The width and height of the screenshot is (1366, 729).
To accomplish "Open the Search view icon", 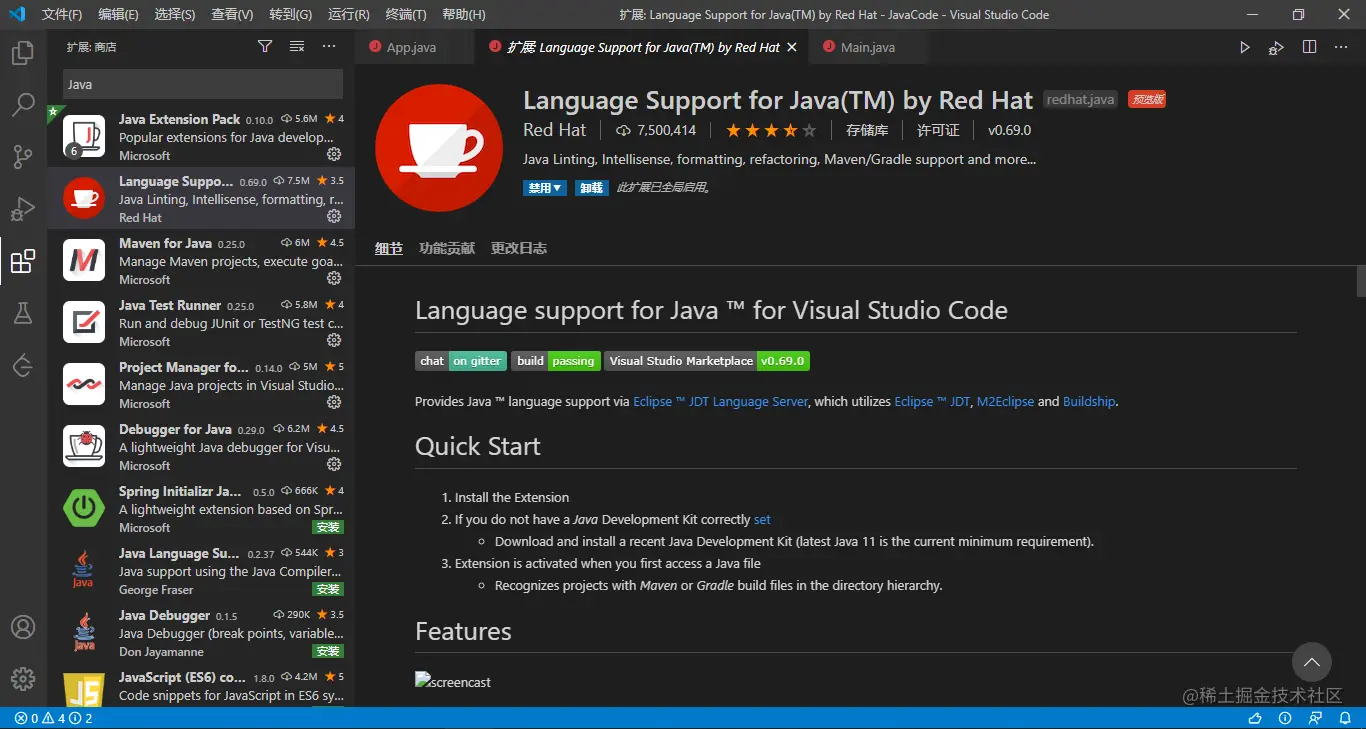I will (x=22, y=105).
